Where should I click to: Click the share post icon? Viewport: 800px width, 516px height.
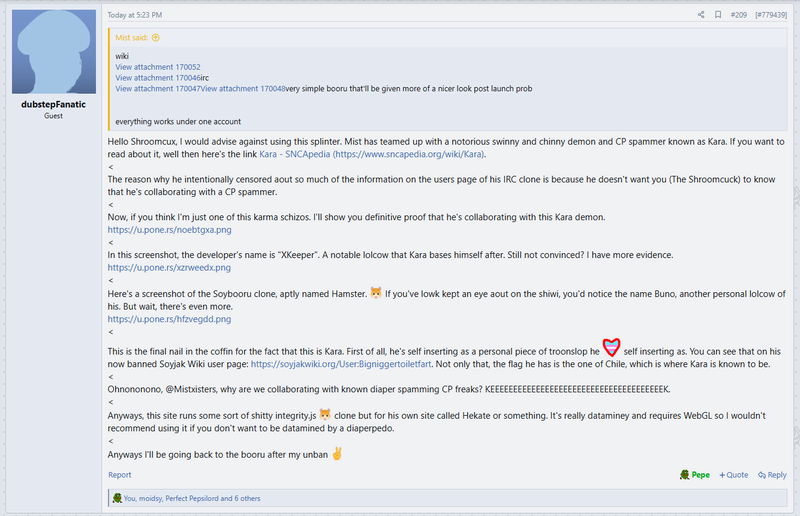click(701, 15)
